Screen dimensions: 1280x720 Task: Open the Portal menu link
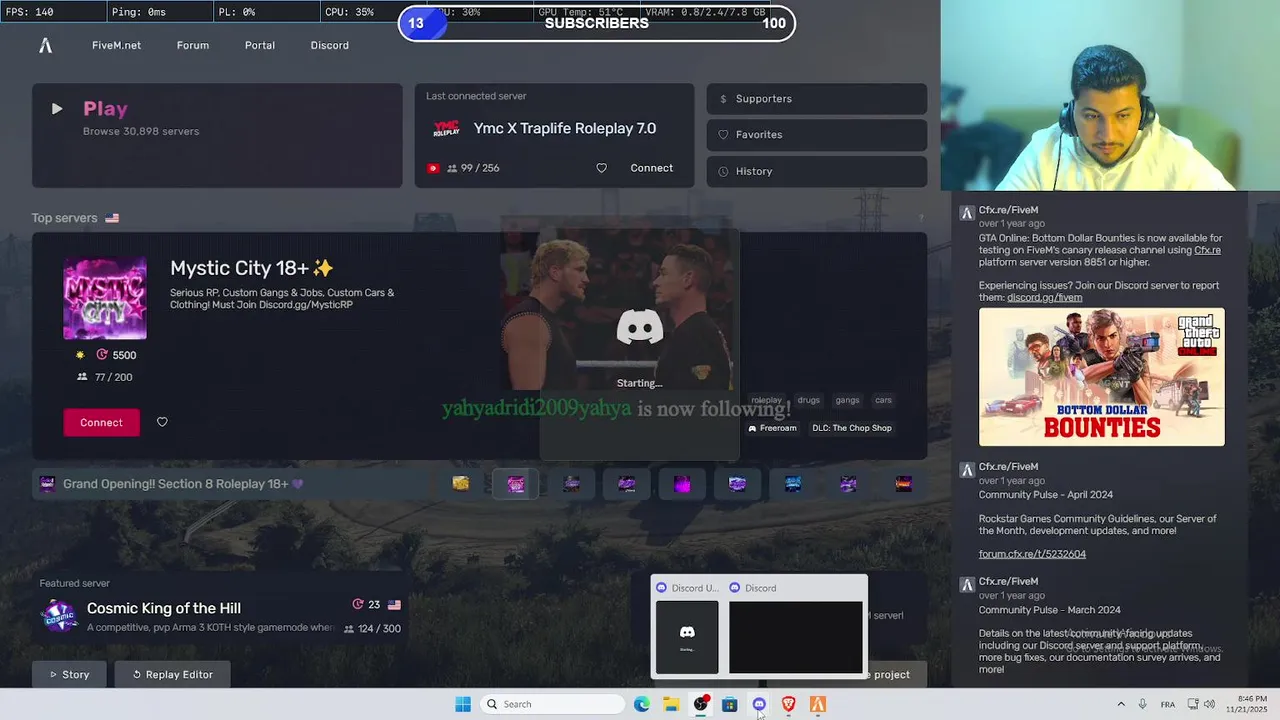pyautogui.click(x=260, y=45)
